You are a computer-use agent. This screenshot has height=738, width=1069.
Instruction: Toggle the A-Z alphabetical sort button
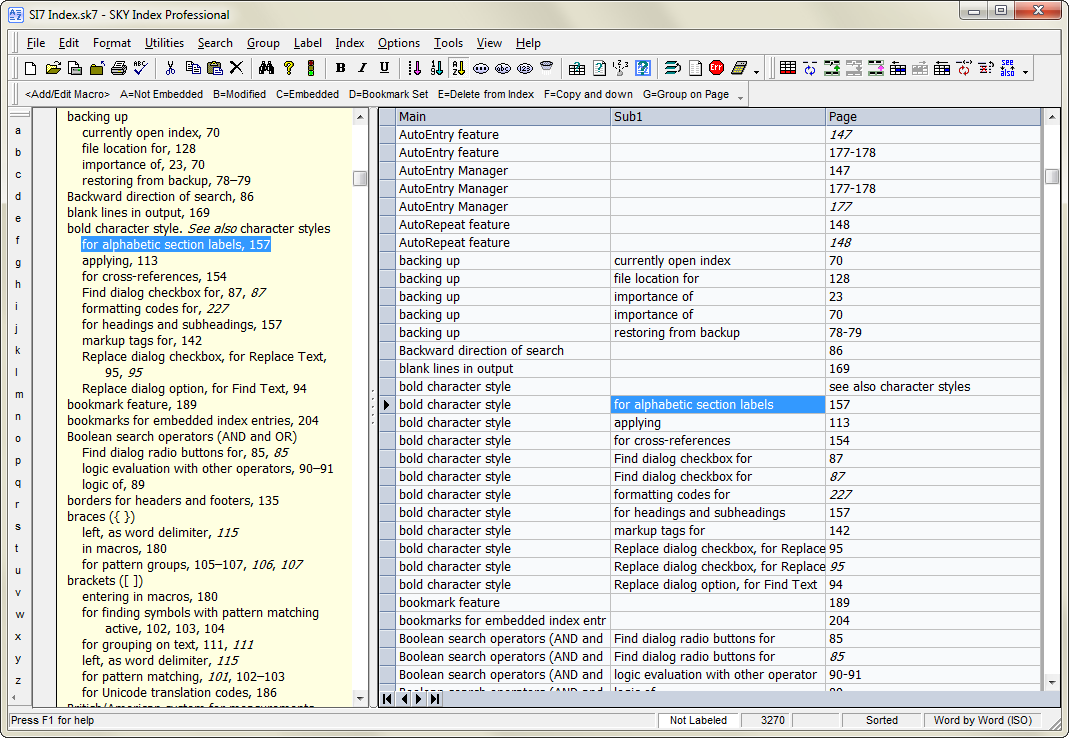click(459, 68)
